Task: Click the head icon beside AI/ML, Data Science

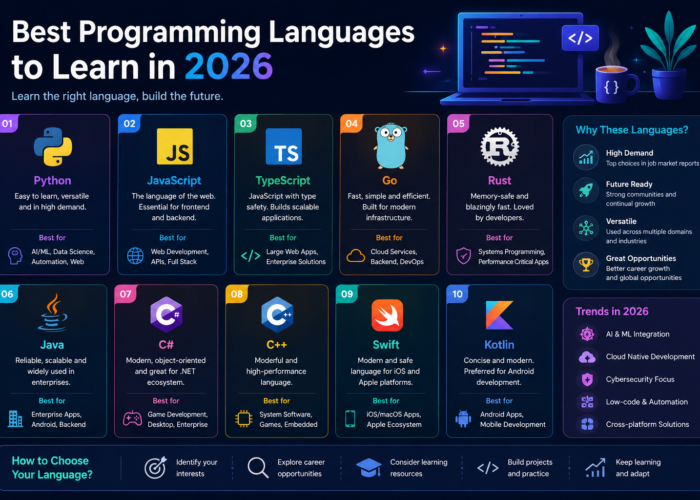Action: [15, 256]
